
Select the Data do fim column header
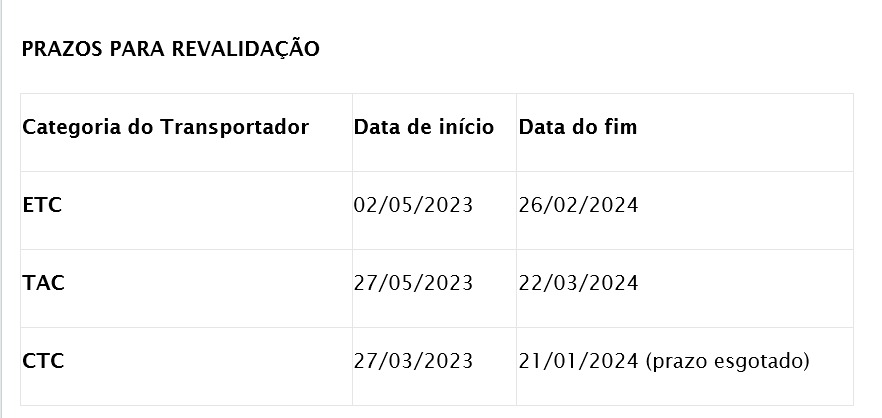tap(577, 127)
